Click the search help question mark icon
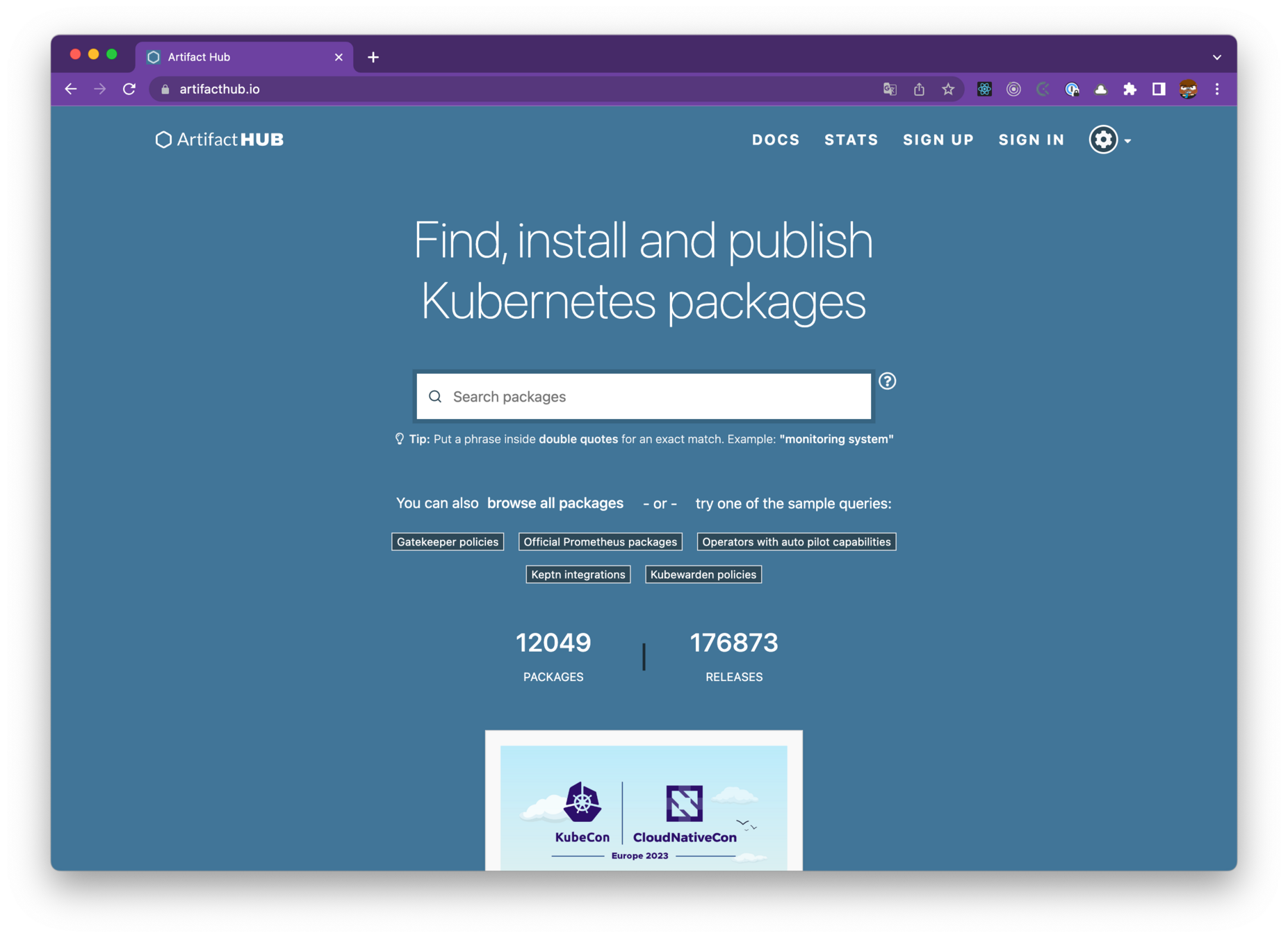Screen dimensions: 1288x938 [887, 381]
